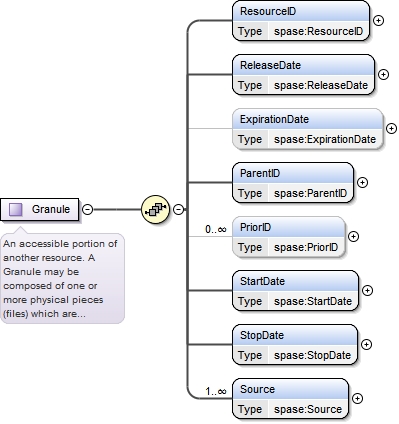Click the sequence compositor icon
The height and width of the screenshot is (424, 399).
point(156,209)
